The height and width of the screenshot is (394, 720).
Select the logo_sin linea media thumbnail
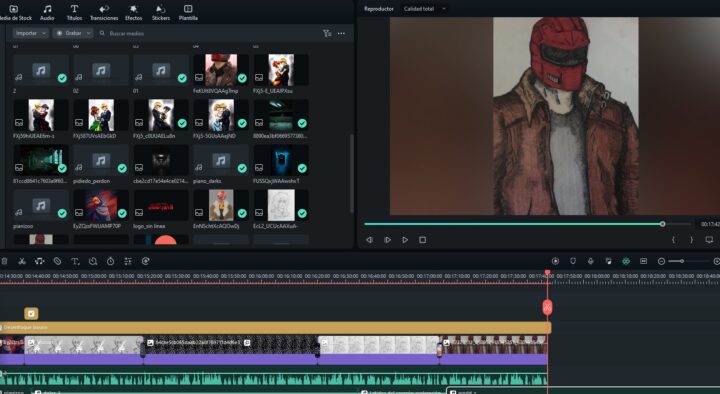click(161, 205)
